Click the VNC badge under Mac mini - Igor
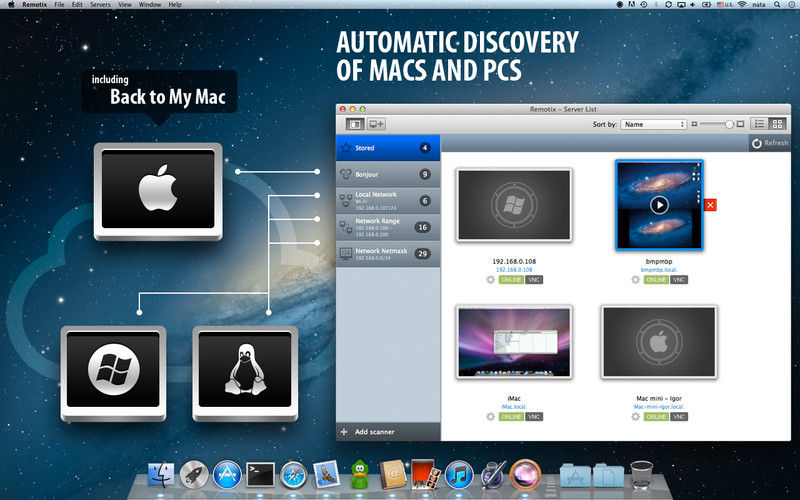 [679, 417]
